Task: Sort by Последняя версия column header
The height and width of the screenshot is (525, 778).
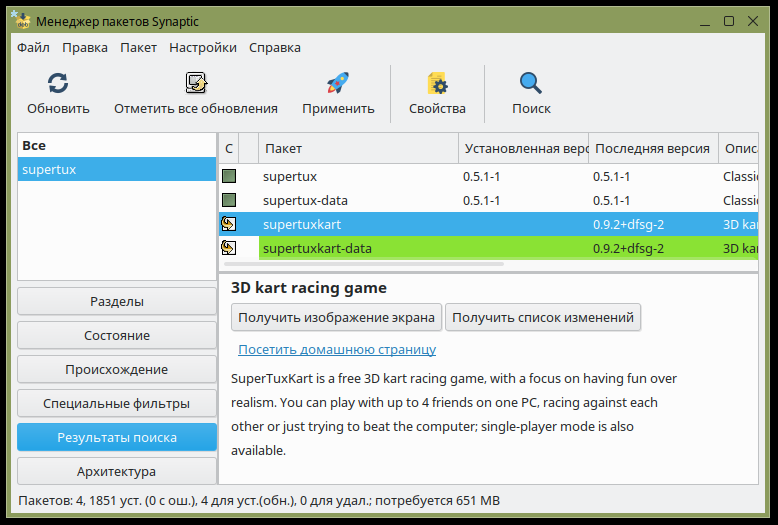Action: coord(653,148)
